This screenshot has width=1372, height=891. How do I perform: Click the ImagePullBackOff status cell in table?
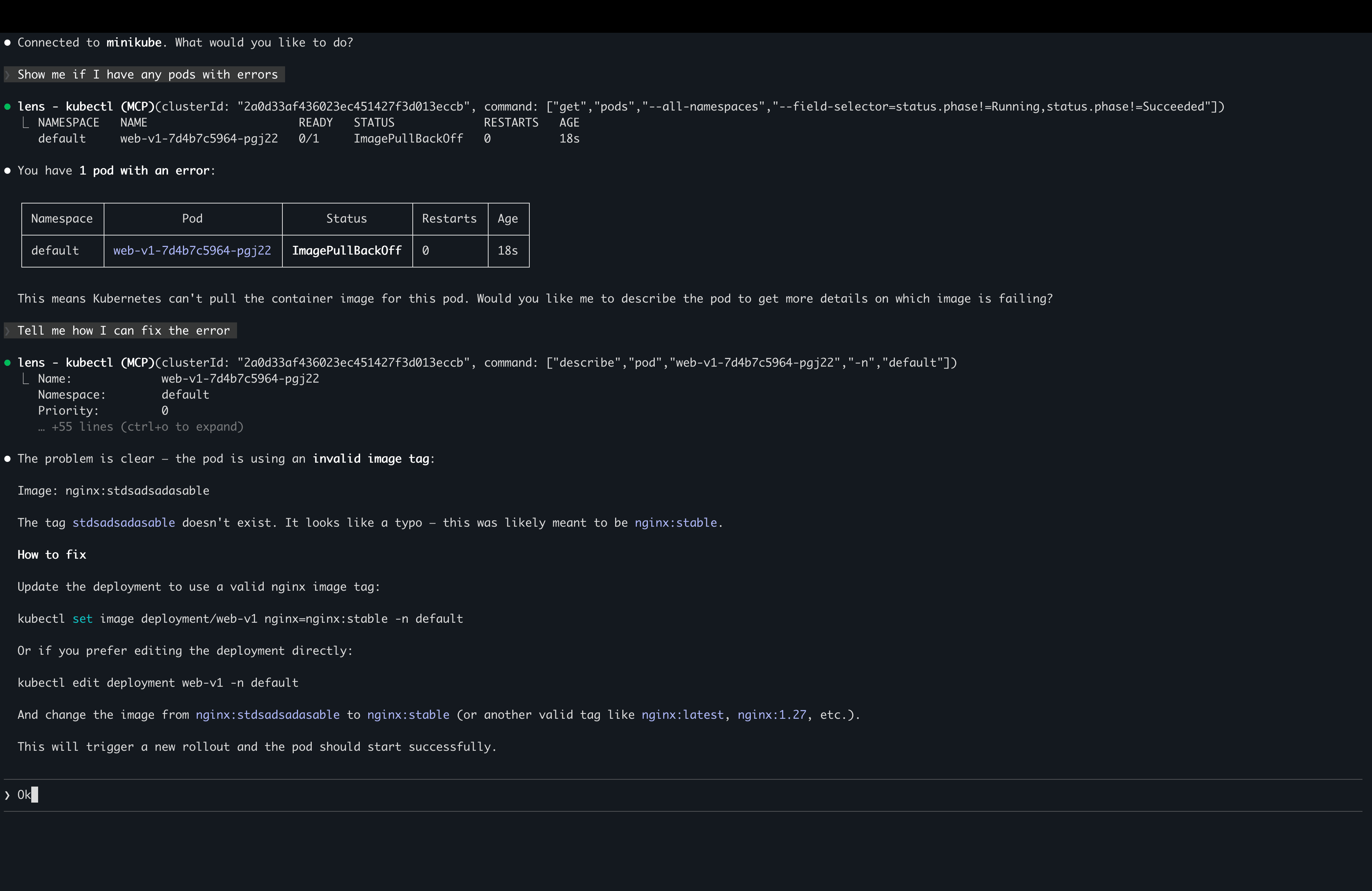coord(346,251)
